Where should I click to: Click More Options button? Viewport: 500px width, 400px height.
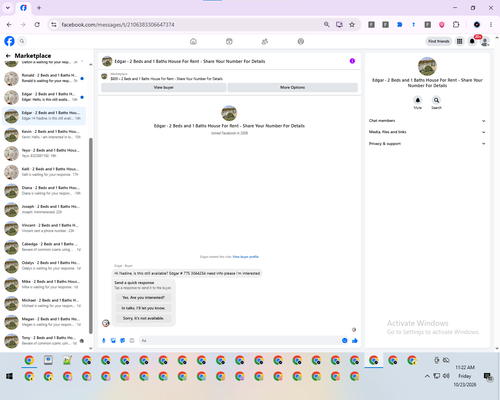[x=292, y=87]
